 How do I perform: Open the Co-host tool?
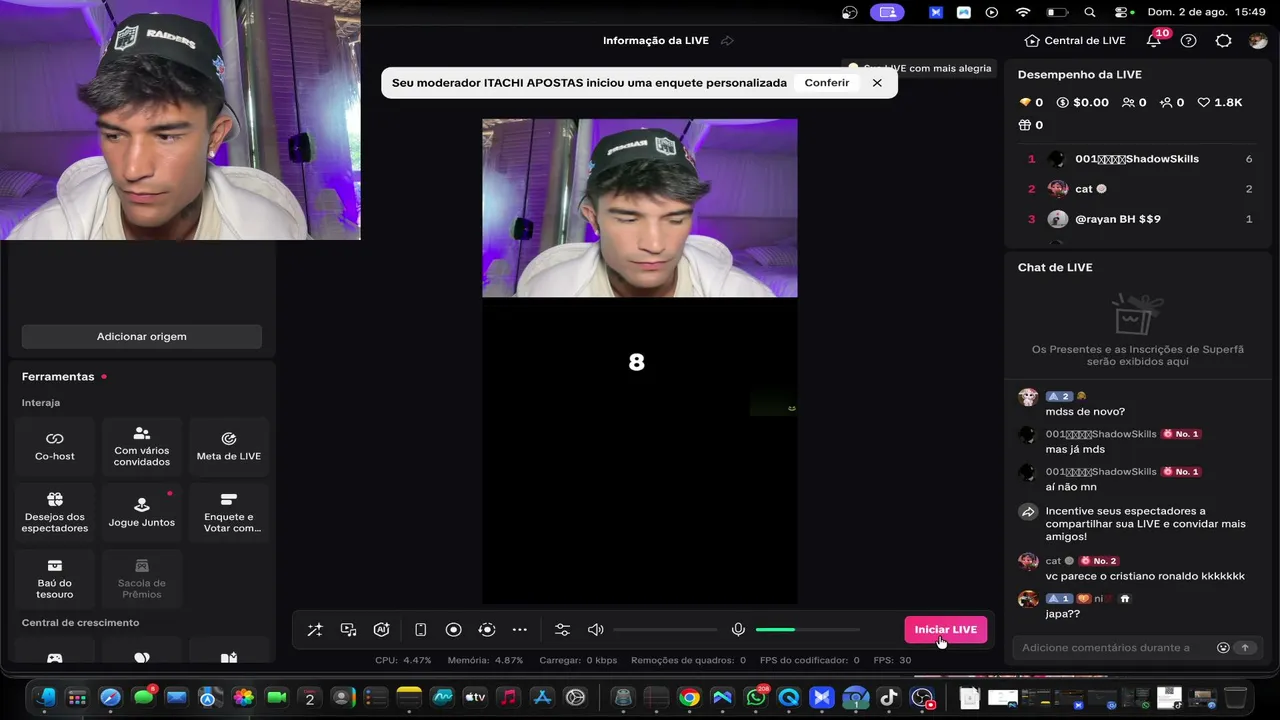tap(55, 445)
